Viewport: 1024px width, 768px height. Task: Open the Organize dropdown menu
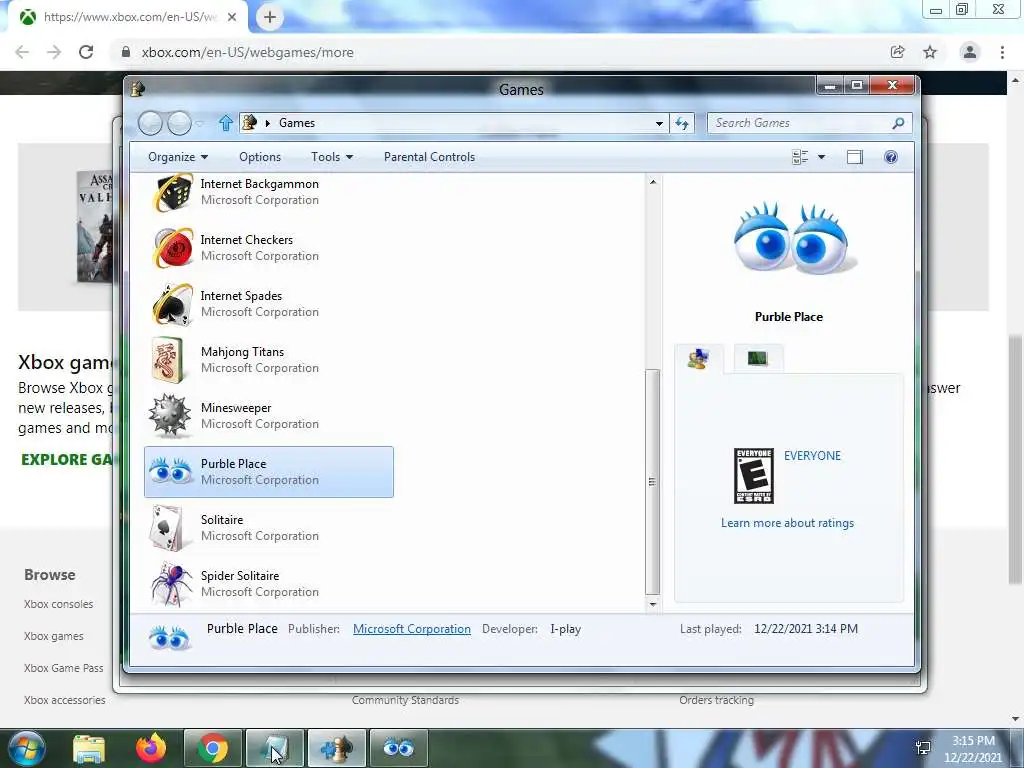coord(178,157)
